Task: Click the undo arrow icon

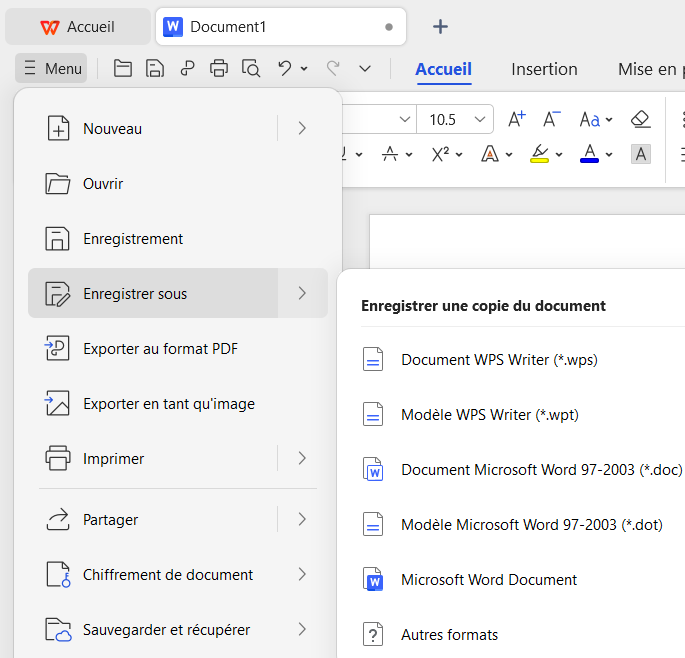Action: (x=285, y=69)
